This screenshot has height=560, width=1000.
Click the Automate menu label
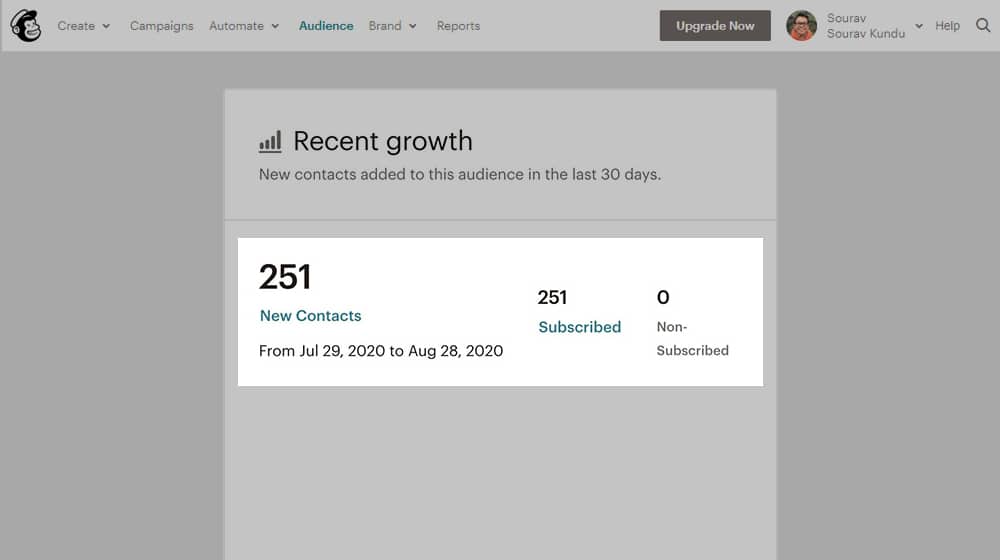[x=236, y=26]
